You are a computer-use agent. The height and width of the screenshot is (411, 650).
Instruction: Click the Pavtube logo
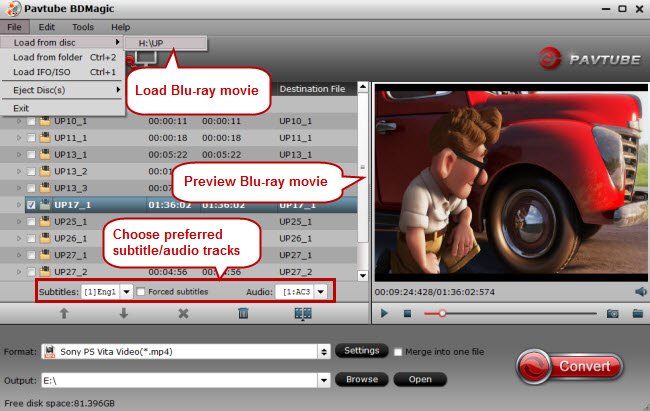click(x=589, y=59)
